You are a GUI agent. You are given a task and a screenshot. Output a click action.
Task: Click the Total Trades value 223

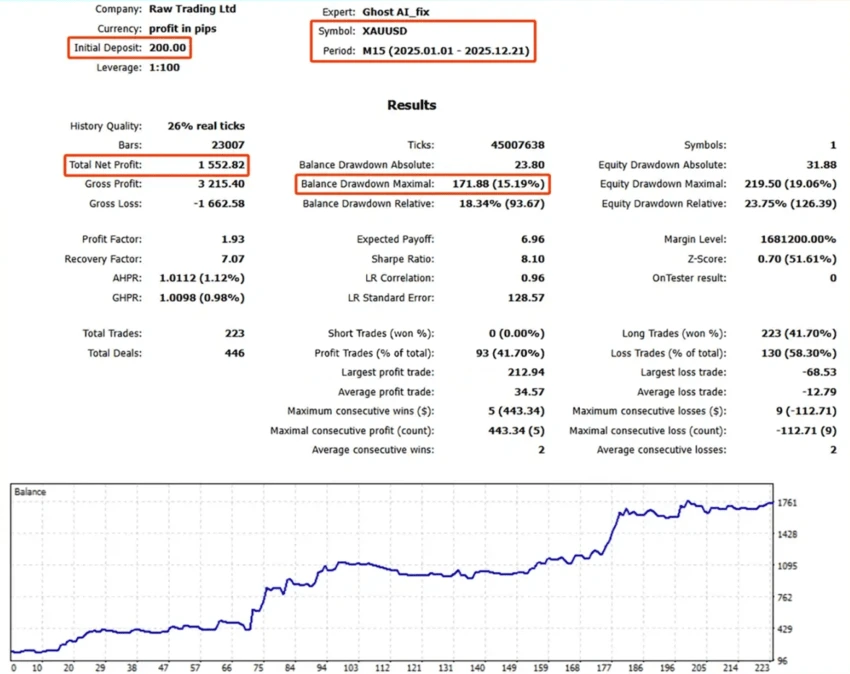pyautogui.click(x=233, y=334)
